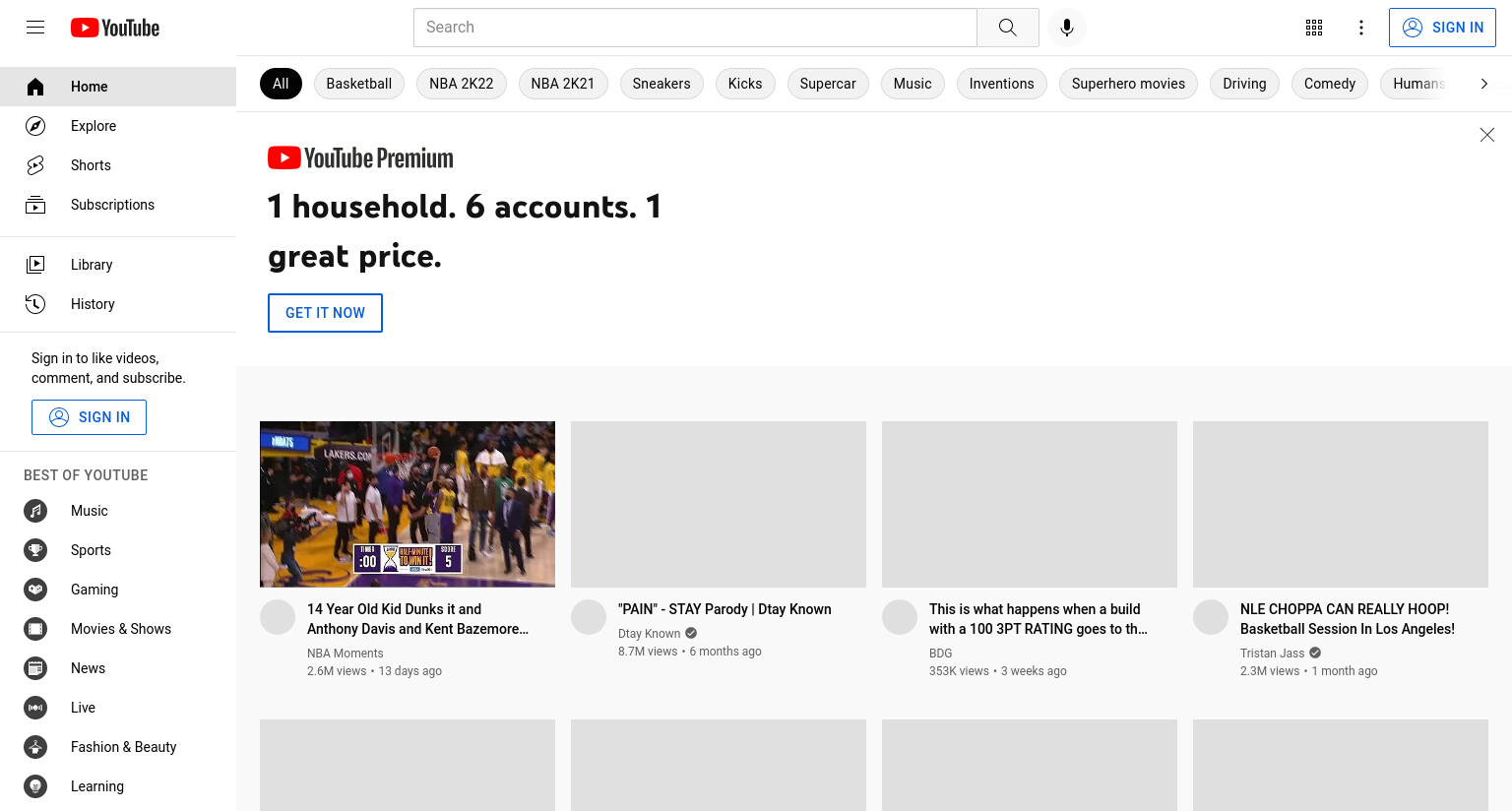Click the Sports trophy icon
Screen dimensions: 1512x811
click(35, 550)
